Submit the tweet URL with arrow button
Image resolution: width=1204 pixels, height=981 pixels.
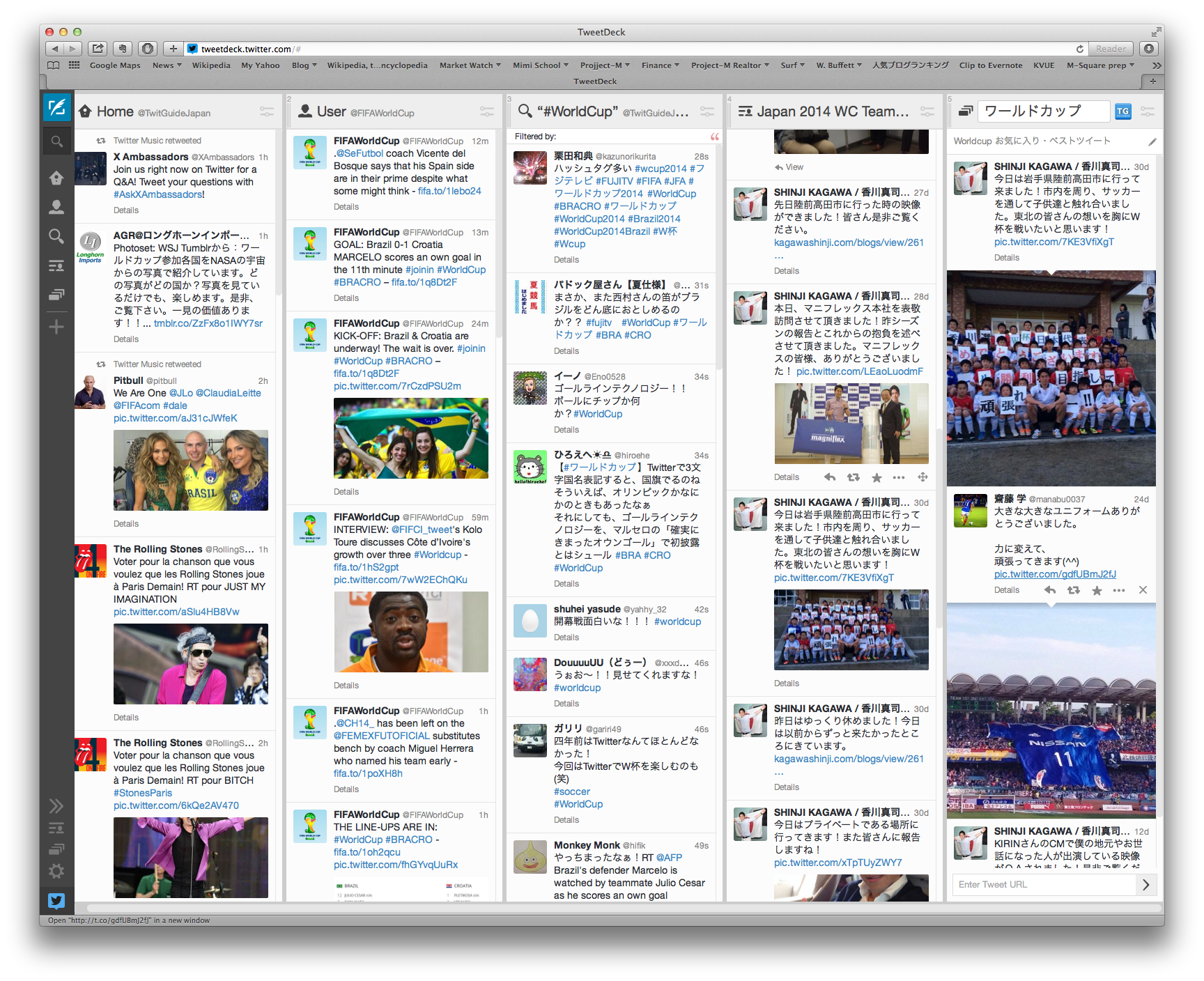[1146, 885]
